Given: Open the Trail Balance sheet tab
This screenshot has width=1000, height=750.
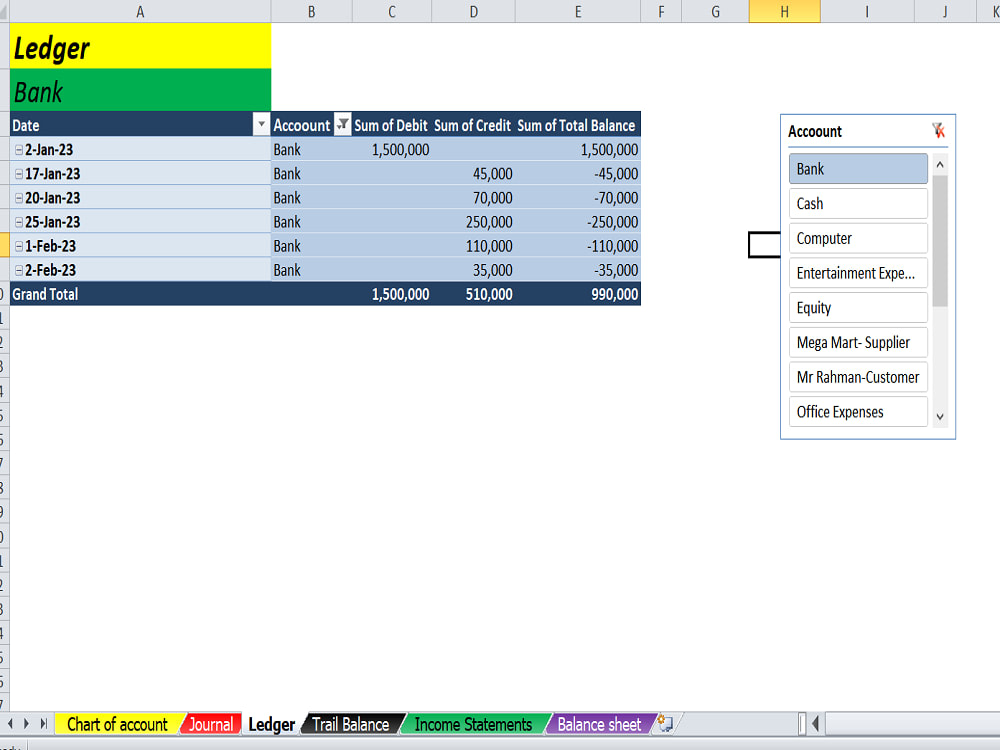Looking at the screenshot, I should (352, 724).
